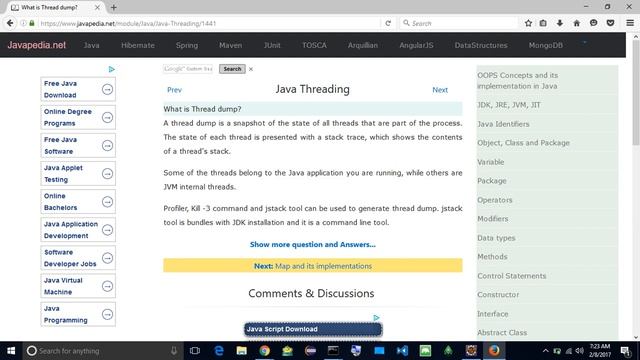Screen dimensions: 640x360
Task: Open the AngularJS navbar item
Action: tap(416, 45)
